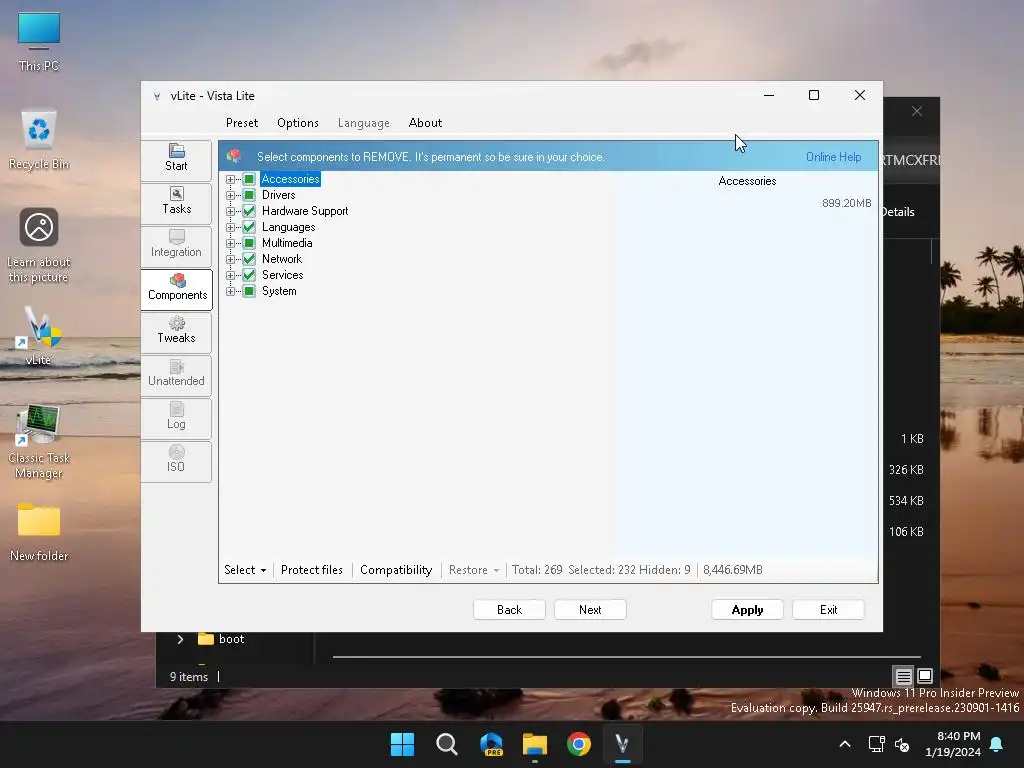Expand the Network tree node
The image size is (1024, 768).
(x=230, y=259)
